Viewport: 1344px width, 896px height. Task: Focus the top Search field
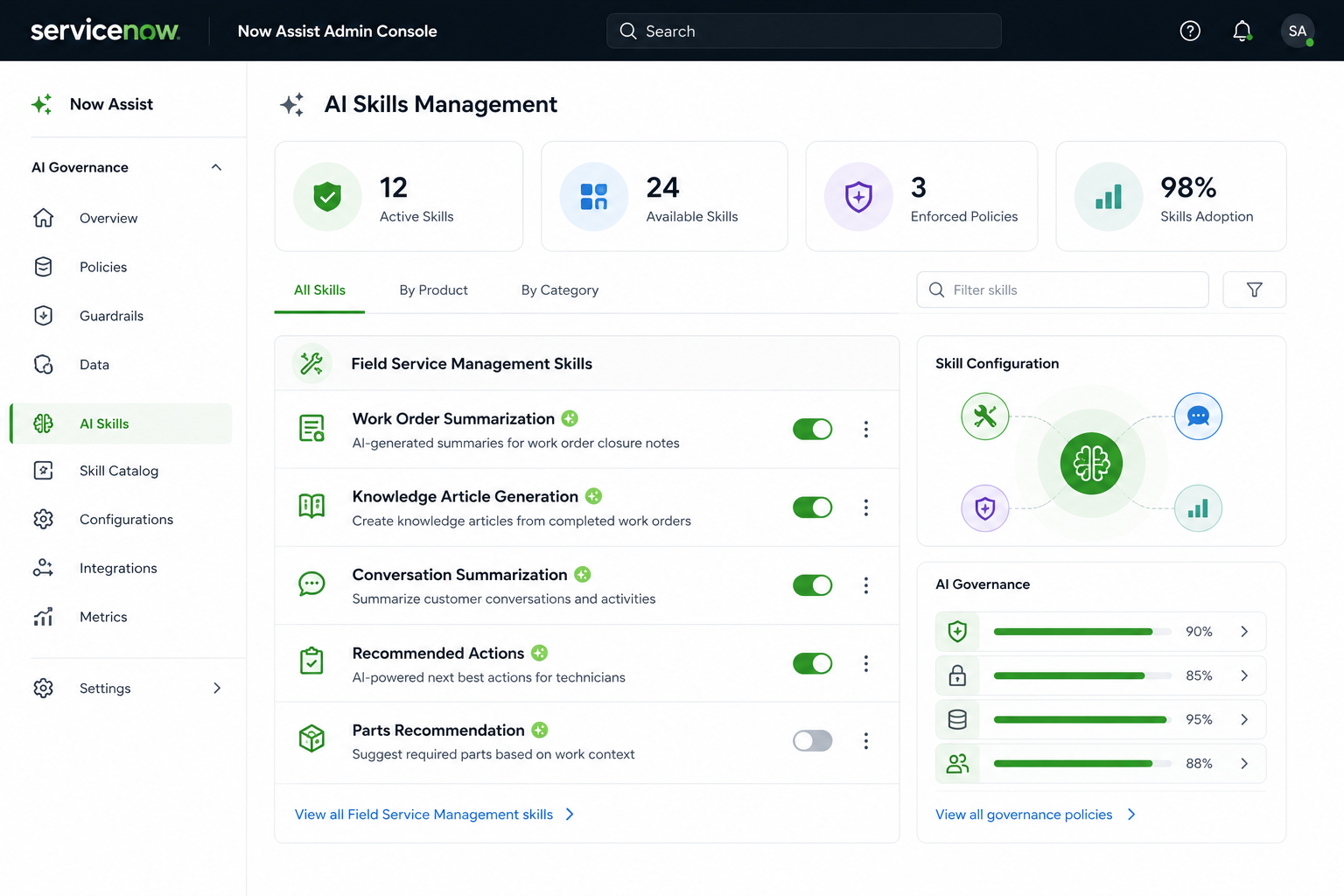(804, 31)
